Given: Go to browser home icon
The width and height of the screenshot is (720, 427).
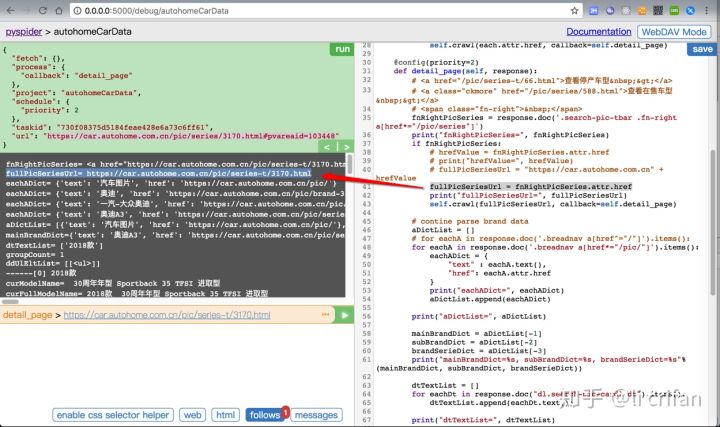Looking at the screenshot, I should pos(59,11).
